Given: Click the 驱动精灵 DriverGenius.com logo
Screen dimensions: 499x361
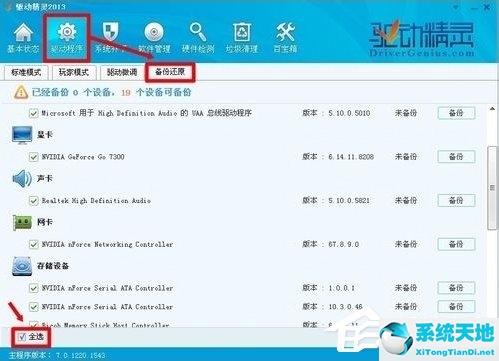Looking at the screenshot, I should tap(422, 38).
